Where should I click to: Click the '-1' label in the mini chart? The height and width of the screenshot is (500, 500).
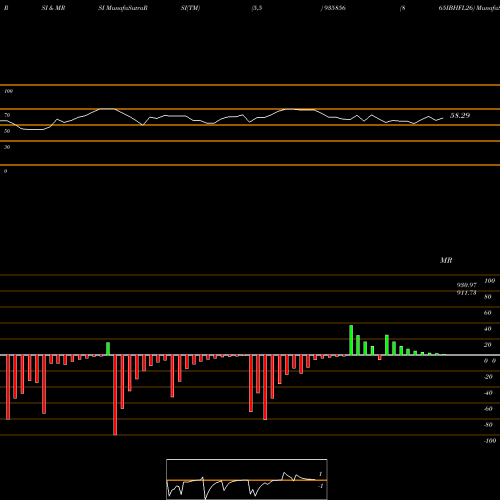pos(321,486)
